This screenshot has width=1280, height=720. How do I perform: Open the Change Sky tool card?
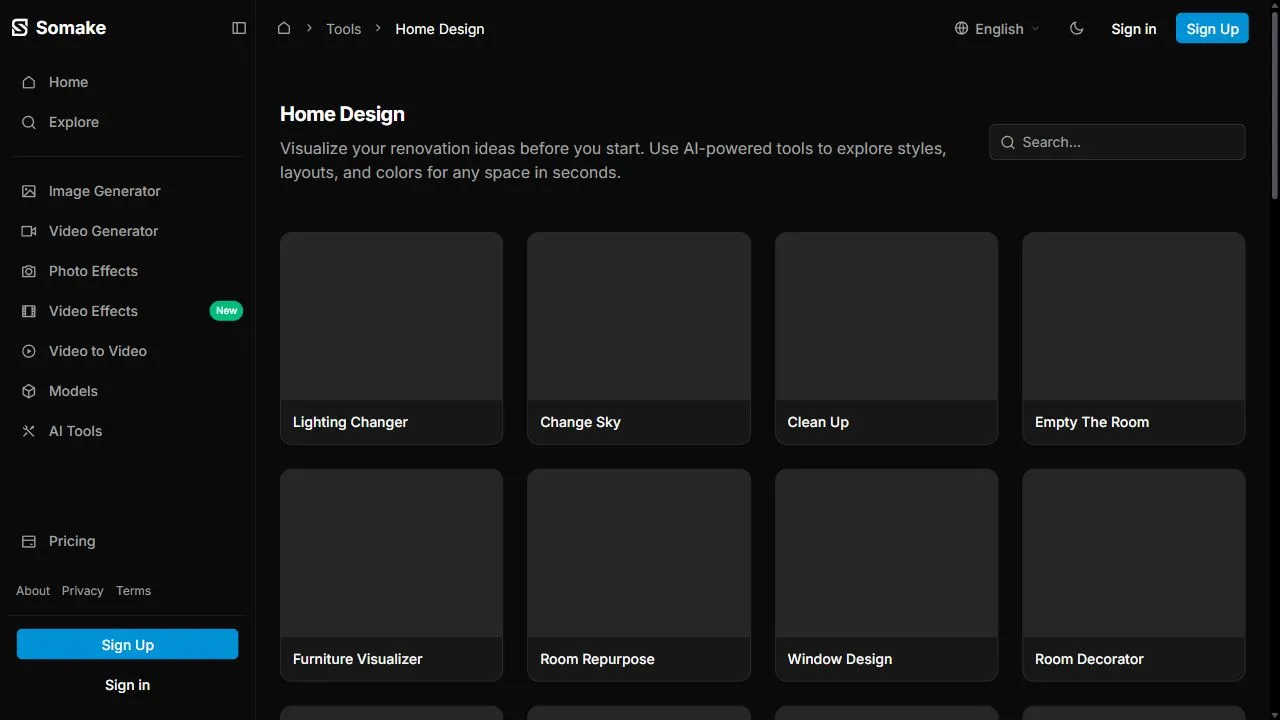(x=639, y=338)
